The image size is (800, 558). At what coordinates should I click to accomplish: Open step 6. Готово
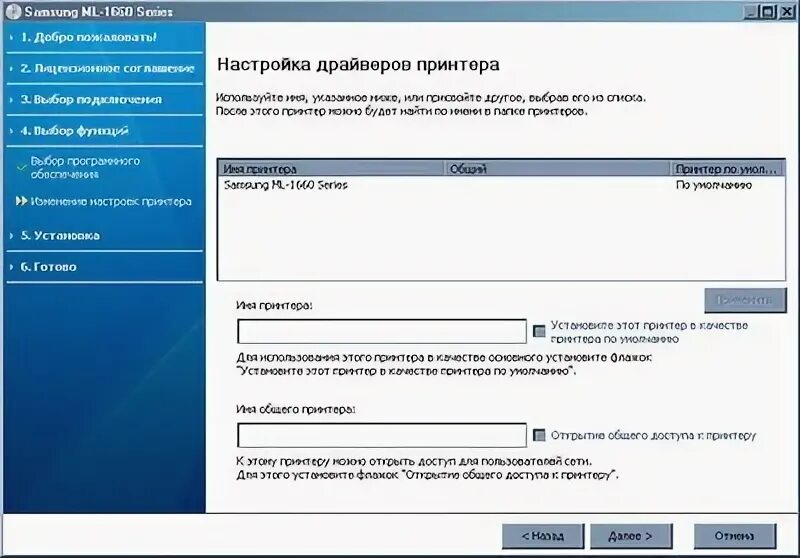tap(48, 267)
